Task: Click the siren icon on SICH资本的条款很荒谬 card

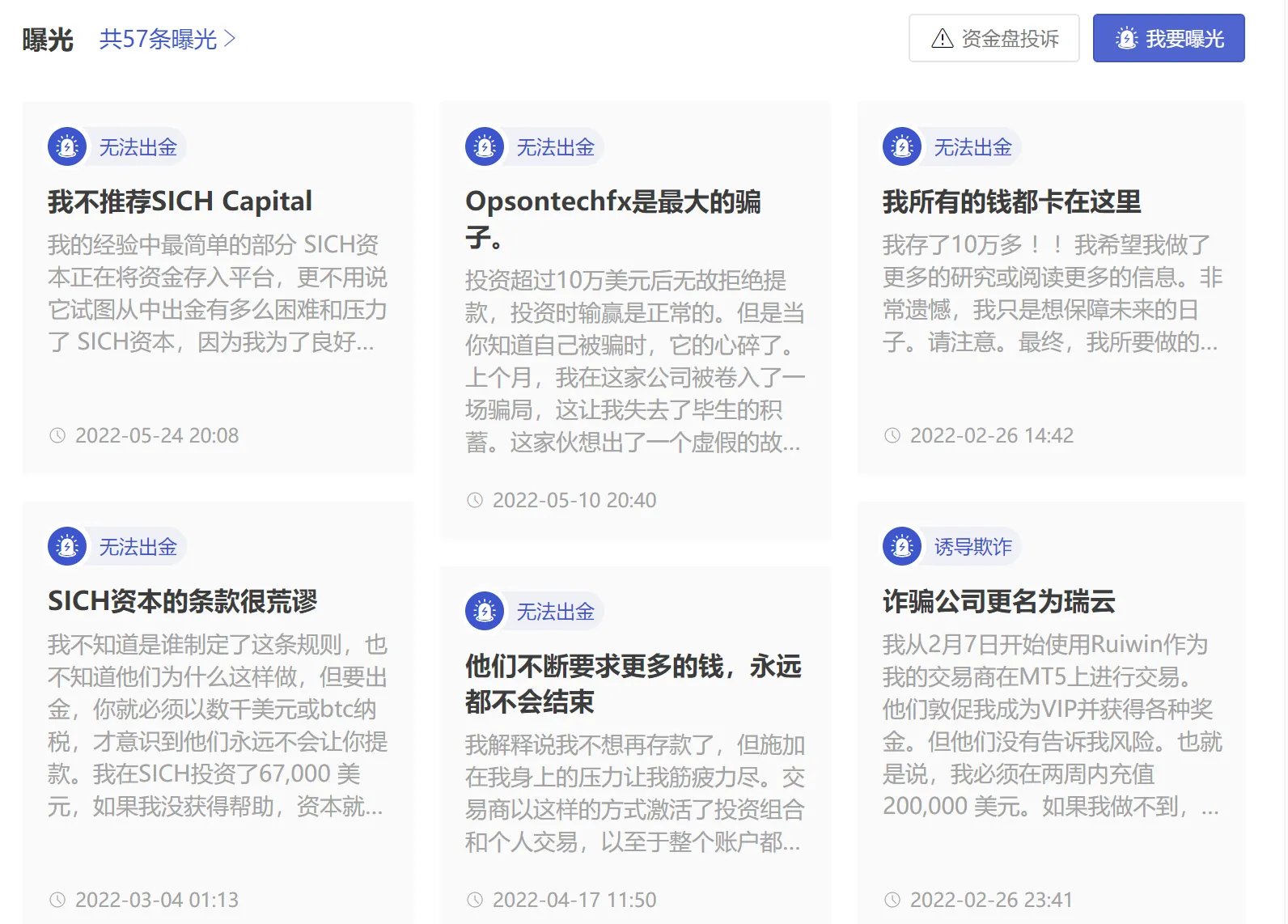Action: pos(67,546)
